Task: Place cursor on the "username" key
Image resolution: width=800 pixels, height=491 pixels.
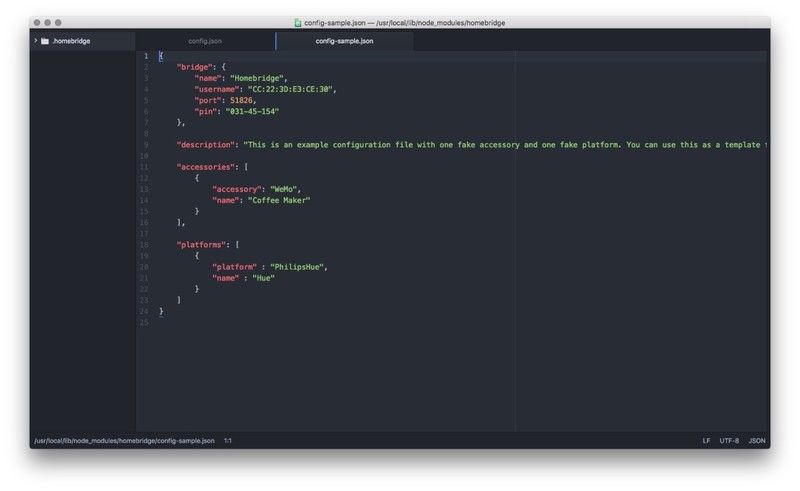Action: [x=217, y=89]
